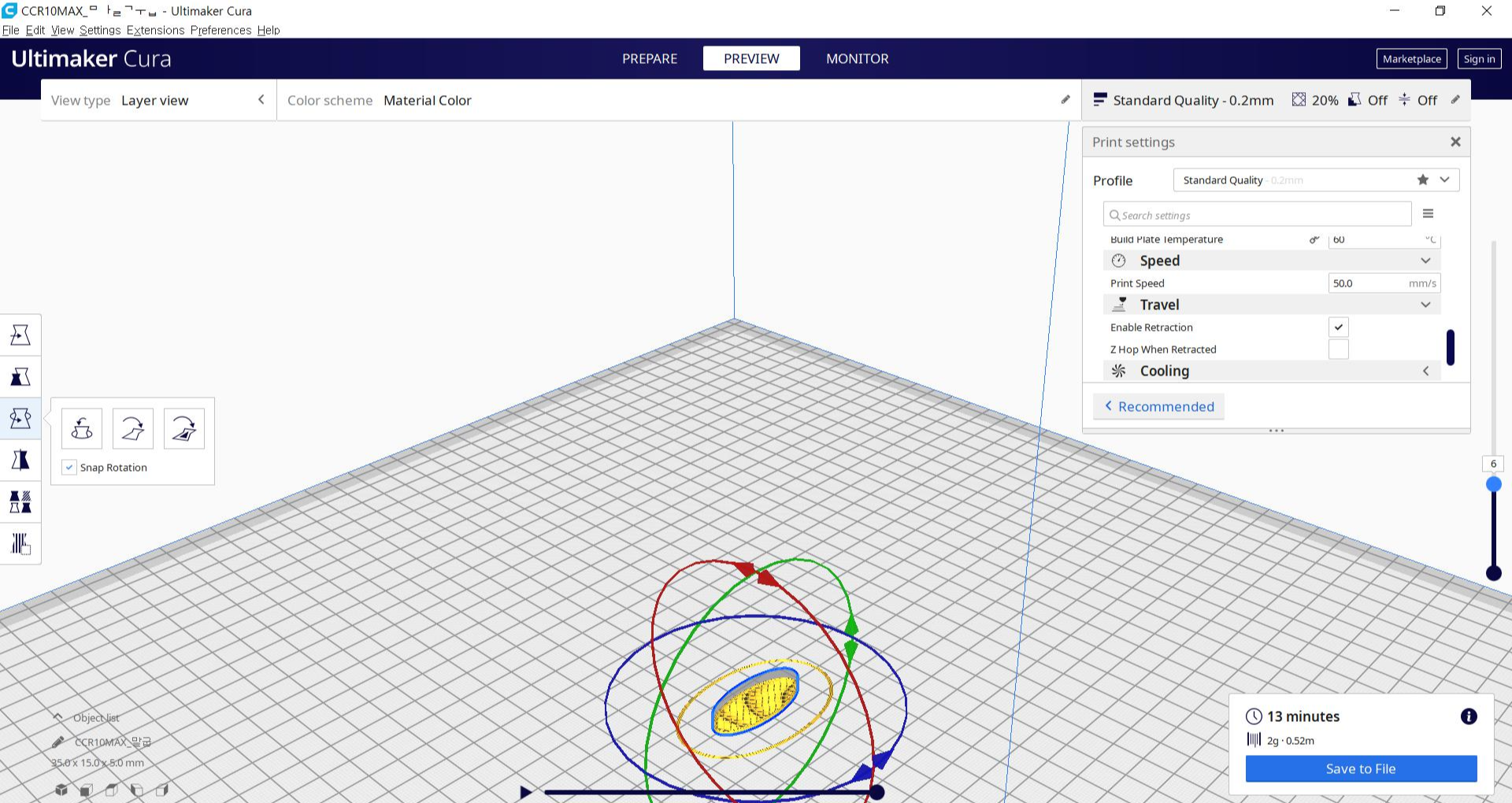Click the adhesion Off icon
Viewport: 1512px width, 803px height.
pos(1404,99)
